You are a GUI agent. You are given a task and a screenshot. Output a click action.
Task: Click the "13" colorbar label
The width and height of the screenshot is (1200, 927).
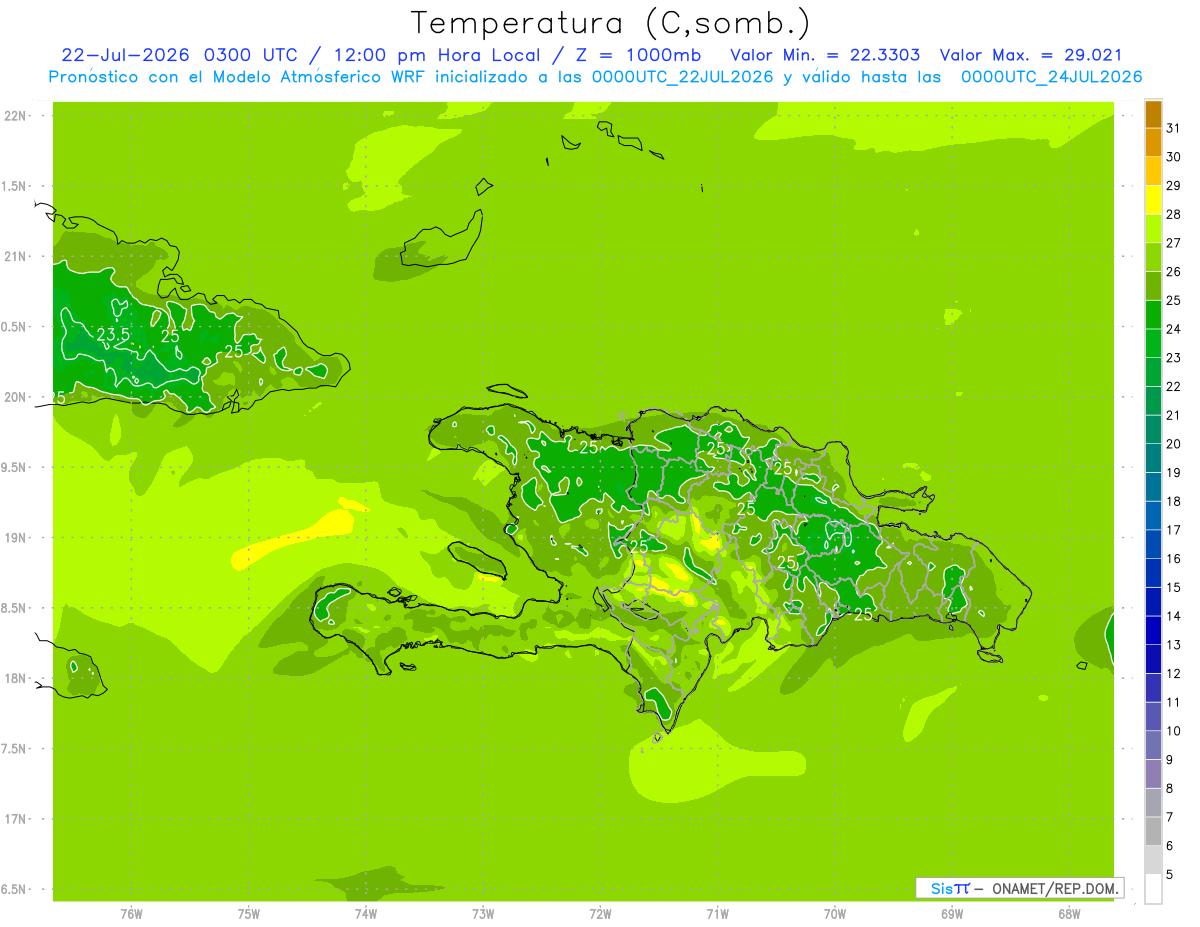click(1174, 645)
